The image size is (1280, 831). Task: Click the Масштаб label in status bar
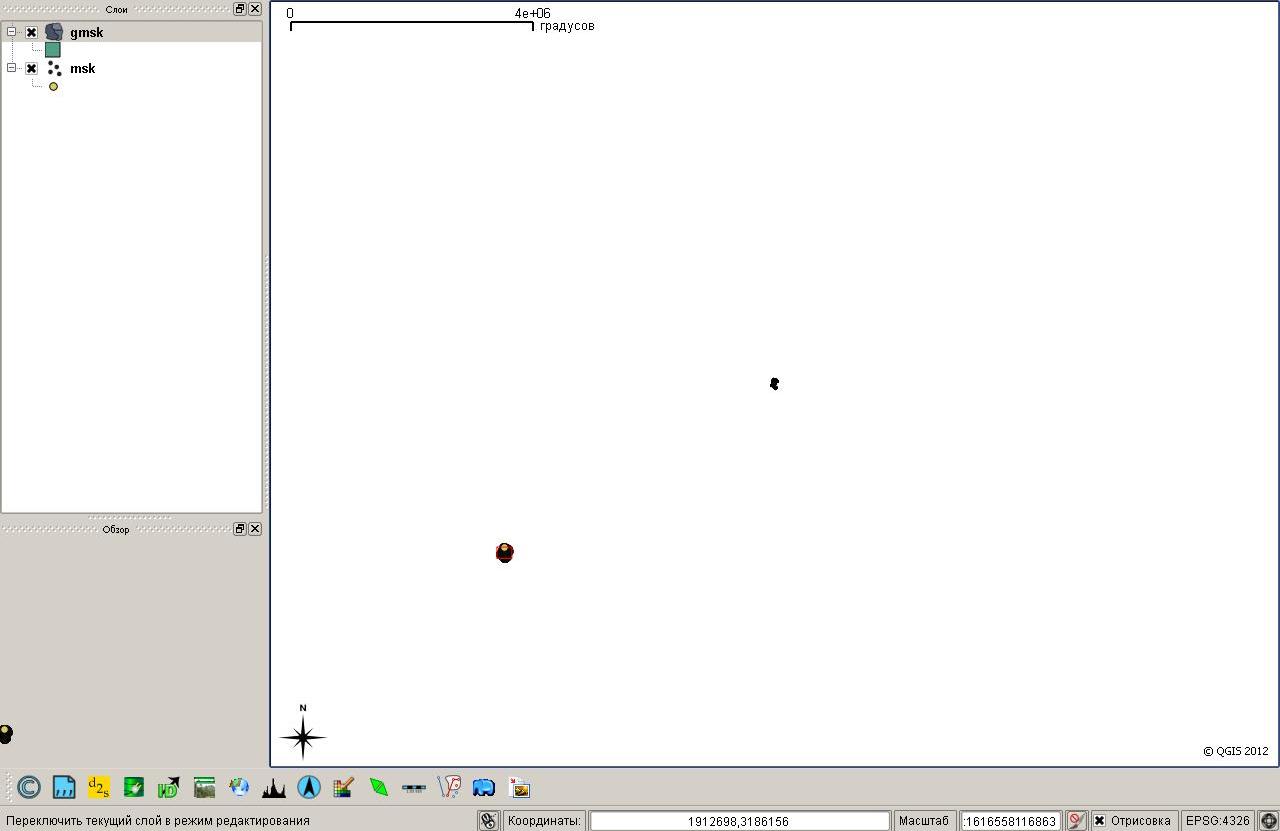point(924,821)
